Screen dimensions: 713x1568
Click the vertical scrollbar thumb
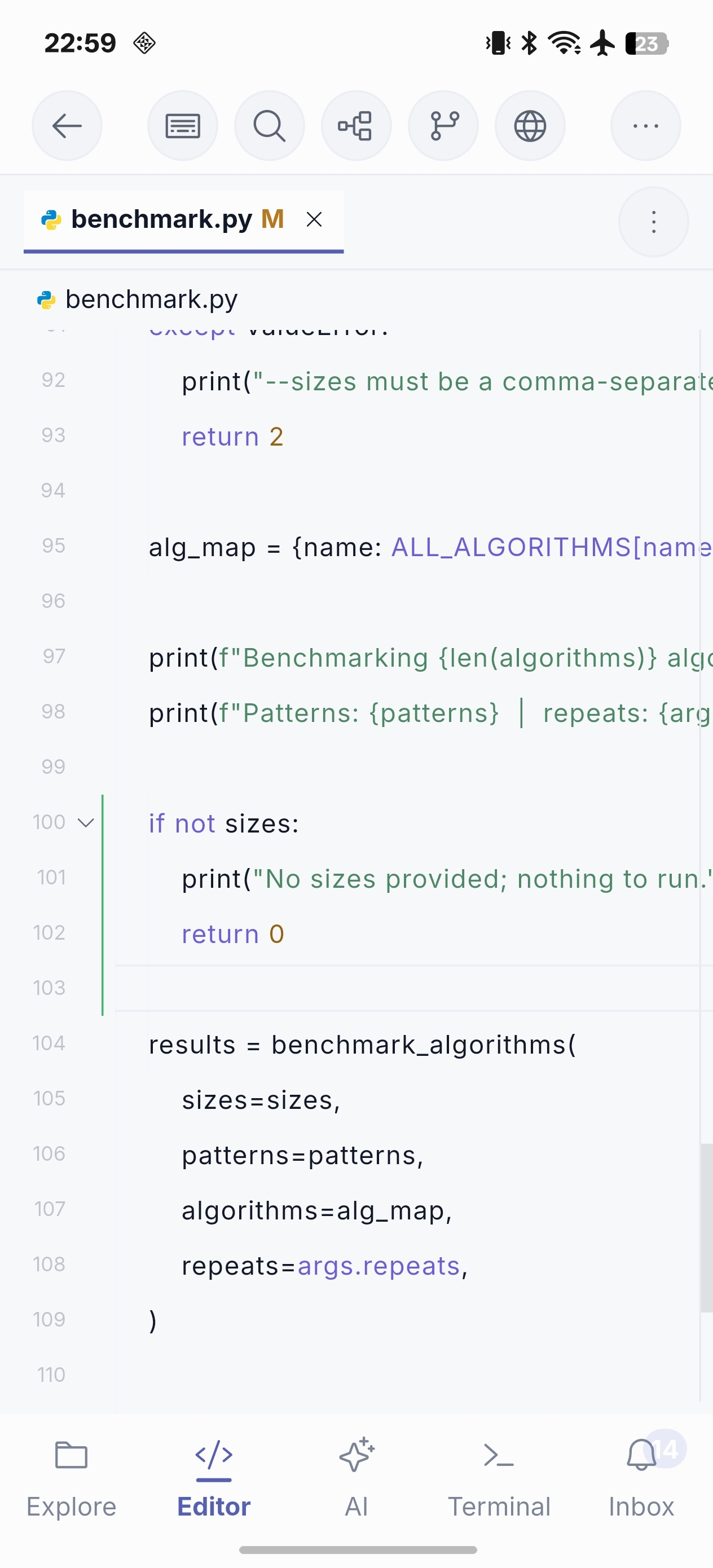click(x=706, y=1228)
